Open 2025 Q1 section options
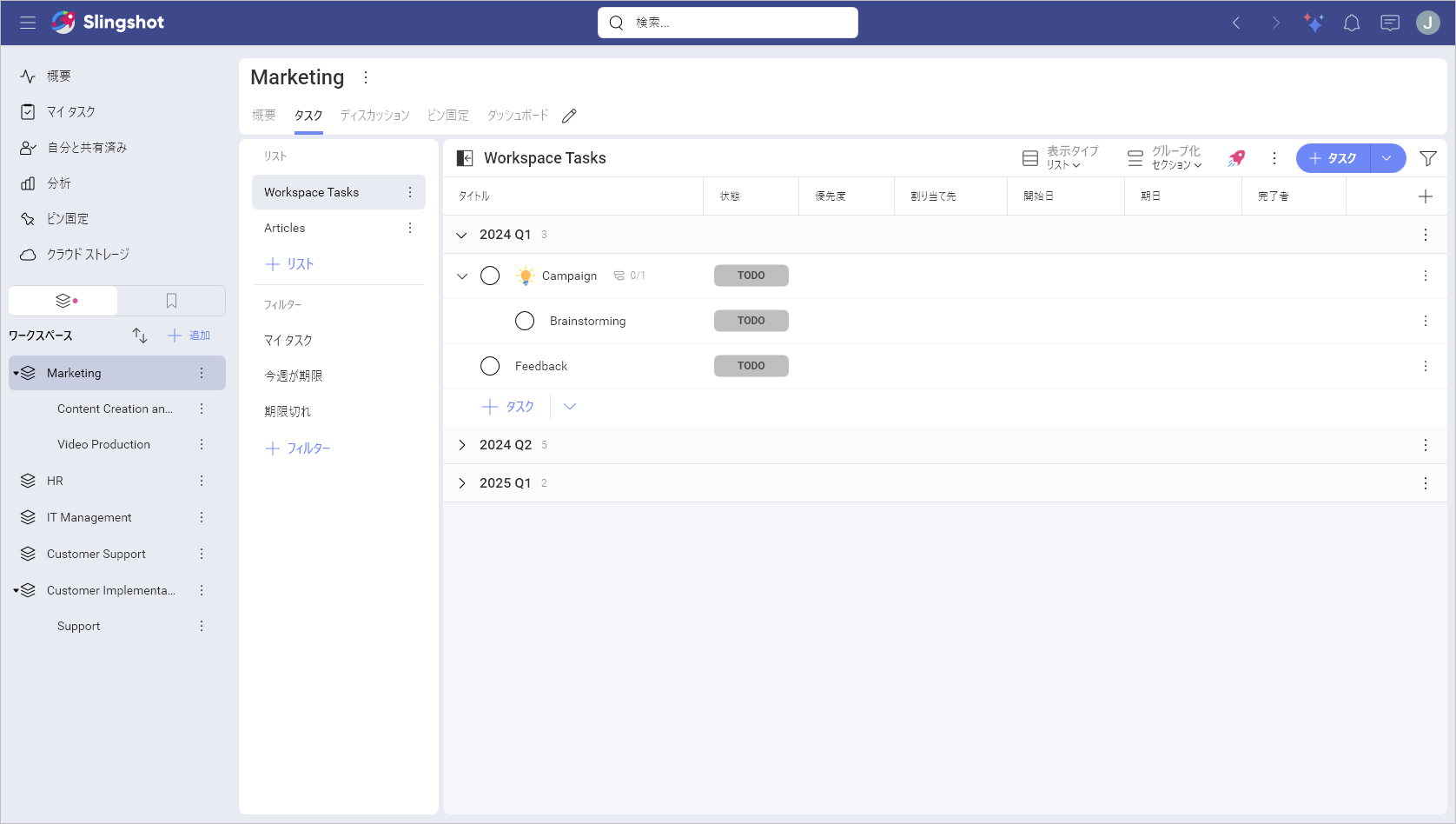The width and height of the screenshot is (1456, 824). click(1426, 483)
